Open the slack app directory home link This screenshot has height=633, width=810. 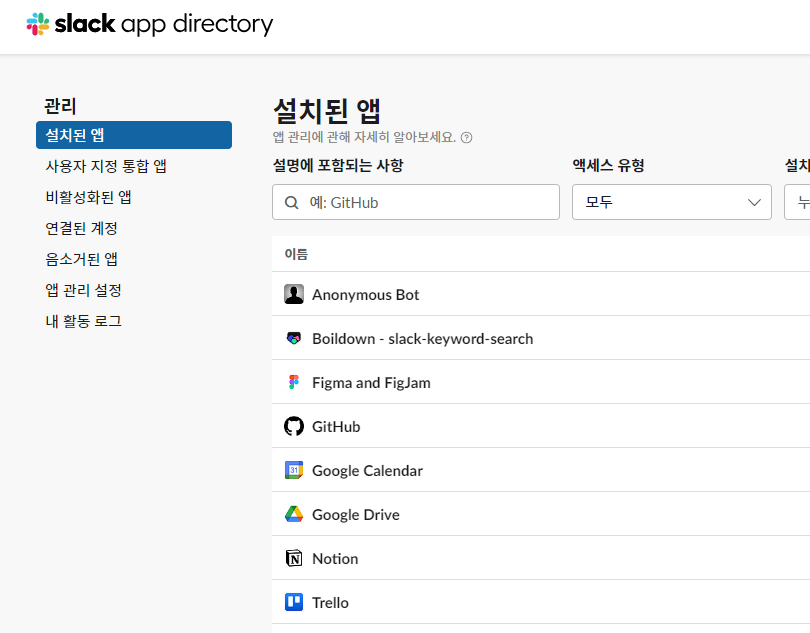(150, 24)
